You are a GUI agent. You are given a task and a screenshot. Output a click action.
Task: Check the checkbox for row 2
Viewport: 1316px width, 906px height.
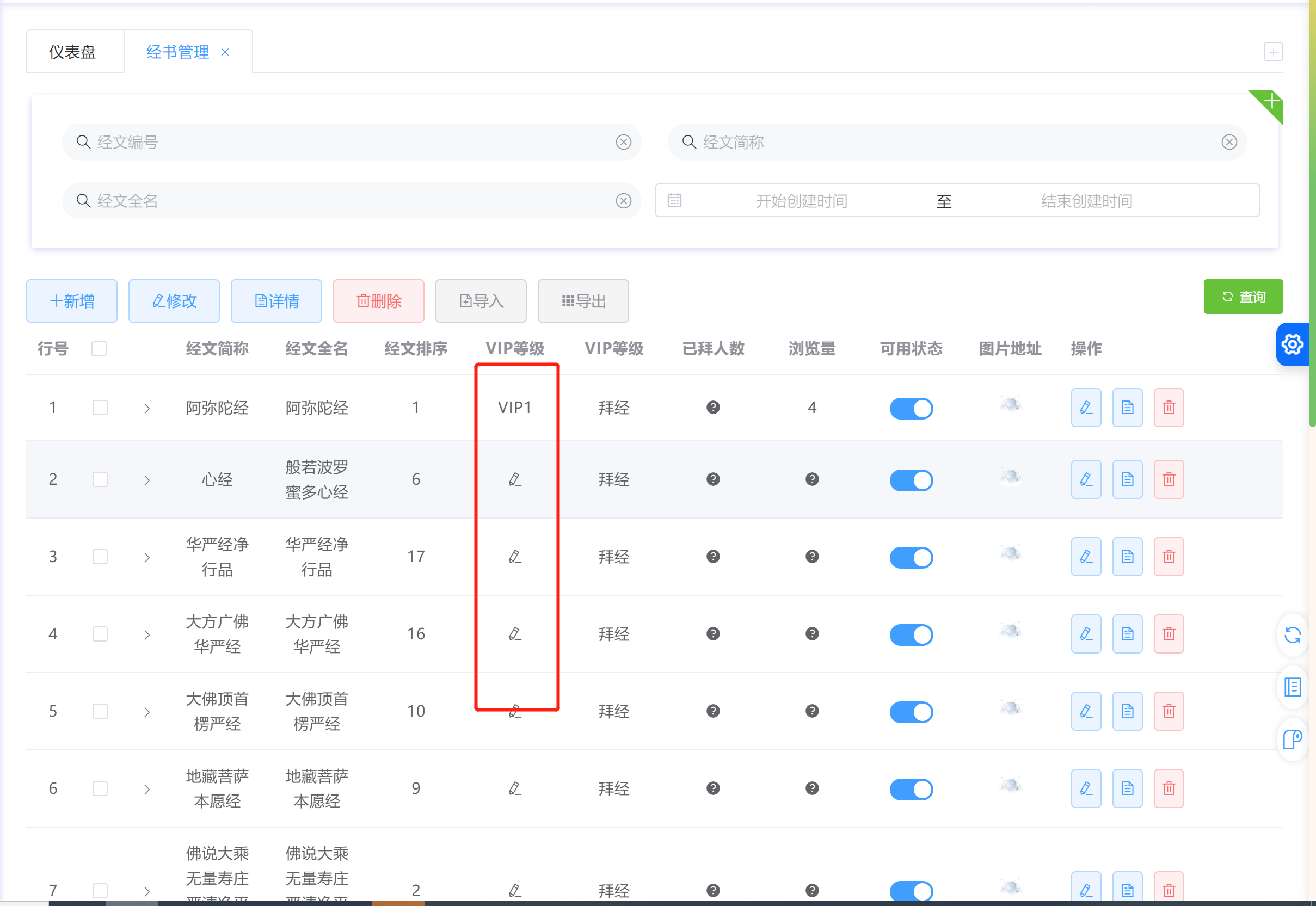pyautogui.click(x=100, y=480)
